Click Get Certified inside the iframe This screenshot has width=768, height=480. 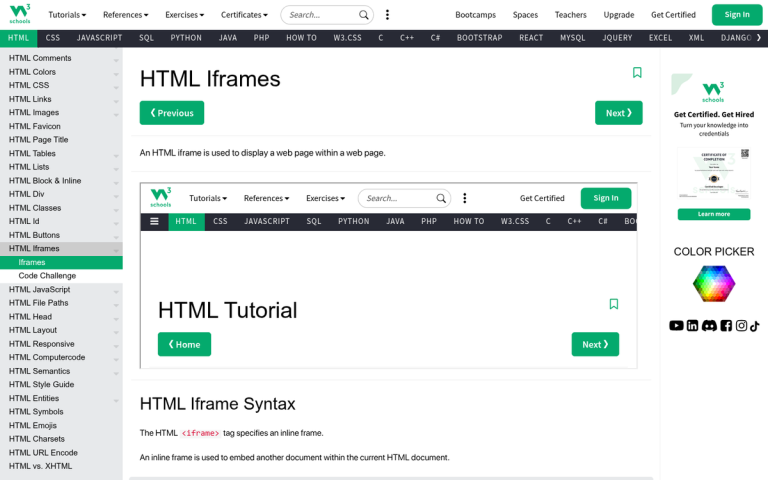pyautogui.click(x=542, y=198)
